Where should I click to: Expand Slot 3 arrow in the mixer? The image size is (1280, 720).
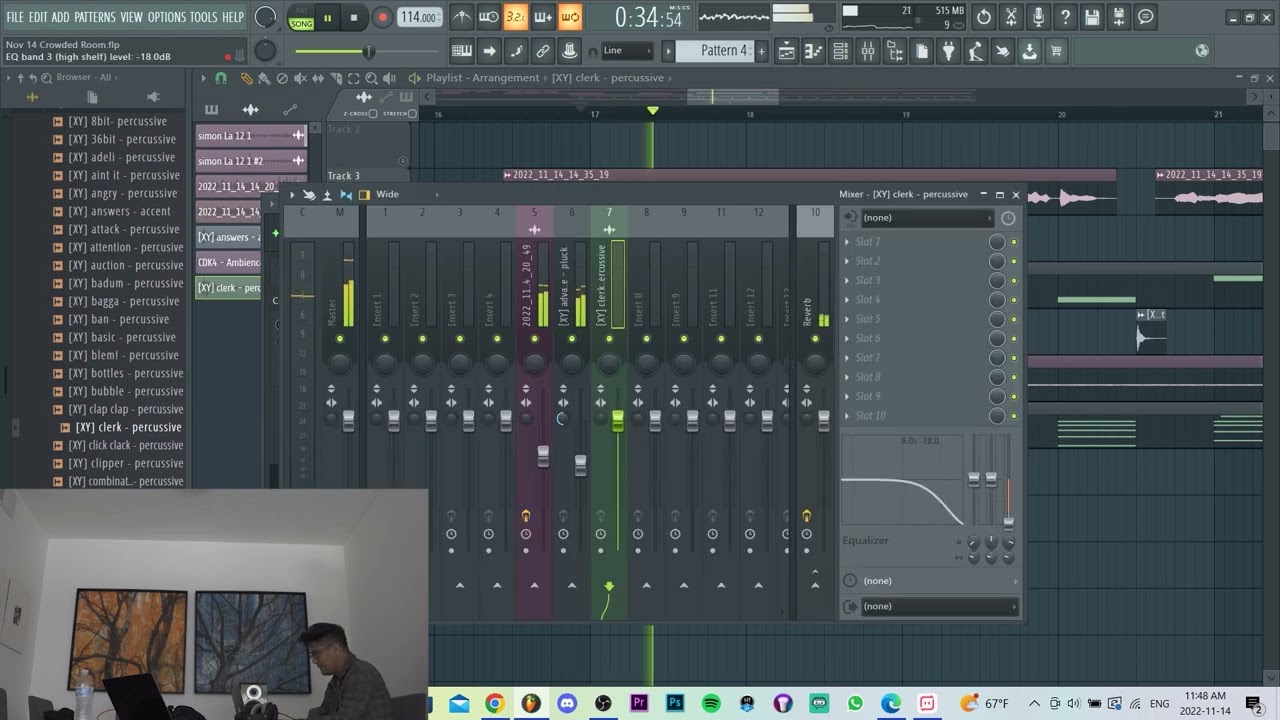[x=848, y=280]
